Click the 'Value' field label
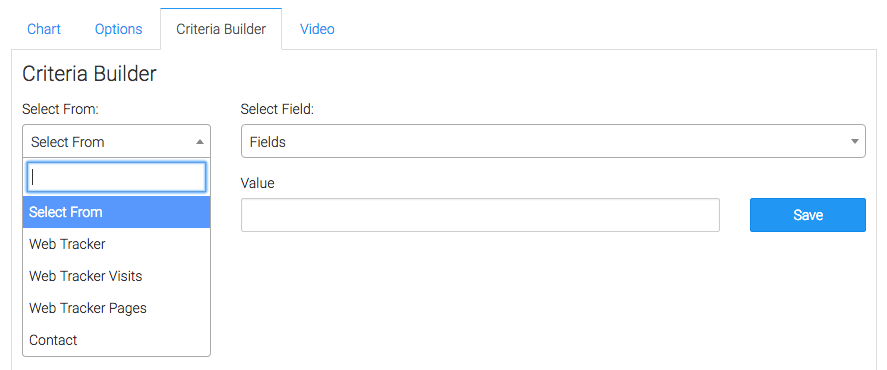The height and width of the screenshot is (370, 887). (x=257, y=183)
